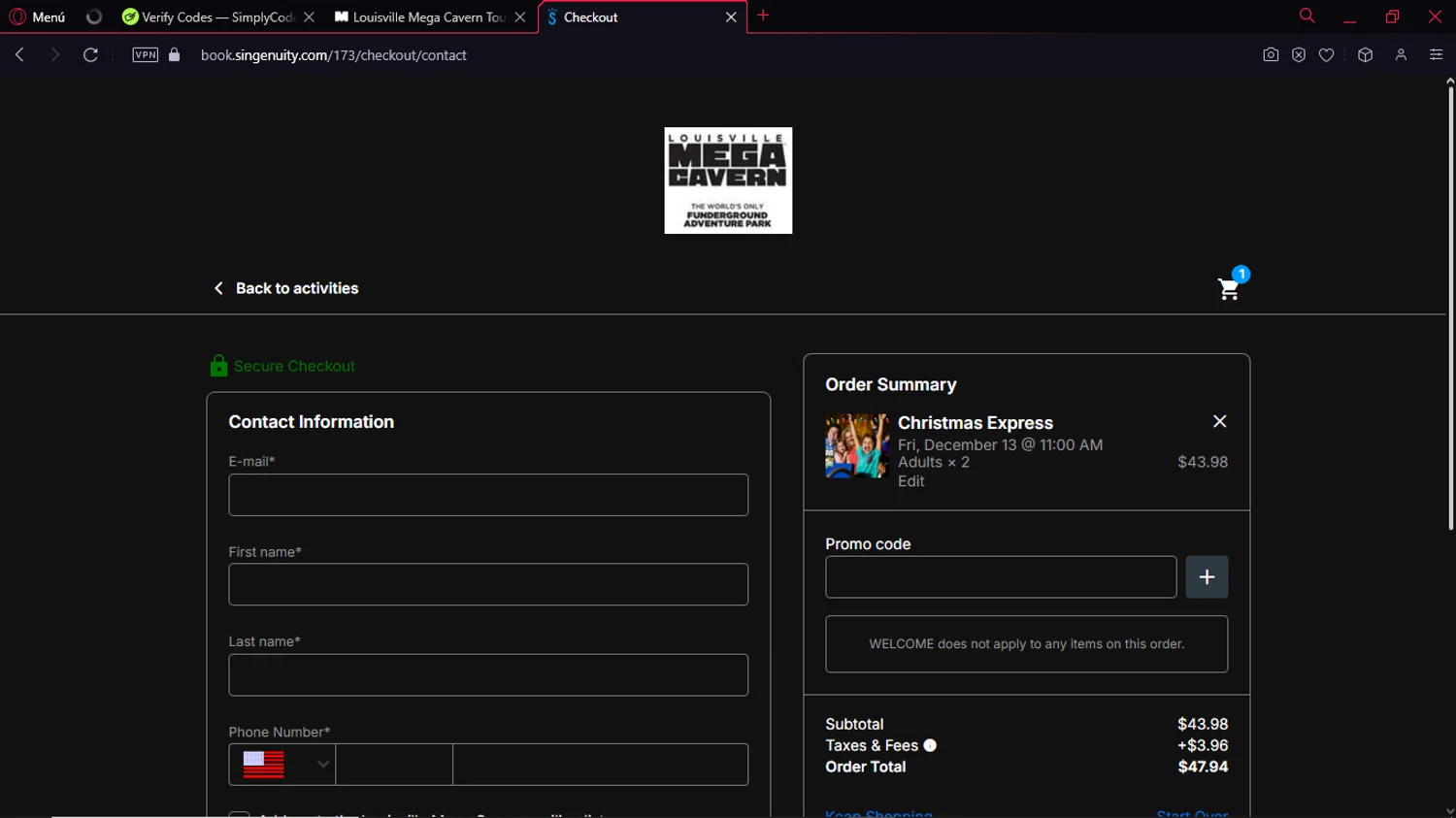Click the US flag icon
Viewport: 1456px width, 818px height.
tap(264, 765)
